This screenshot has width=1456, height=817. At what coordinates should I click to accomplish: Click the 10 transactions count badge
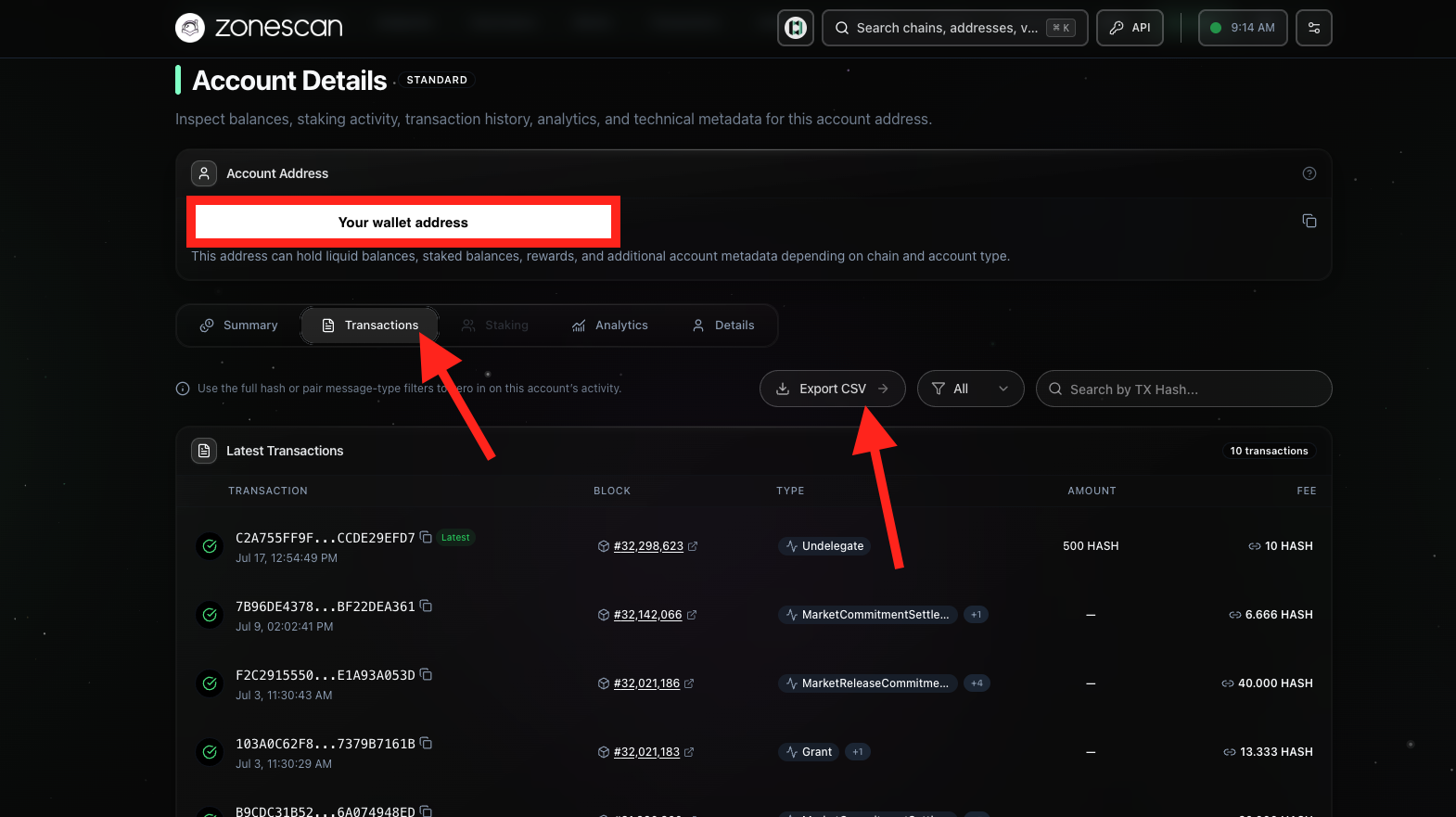tap(1269, 451)
